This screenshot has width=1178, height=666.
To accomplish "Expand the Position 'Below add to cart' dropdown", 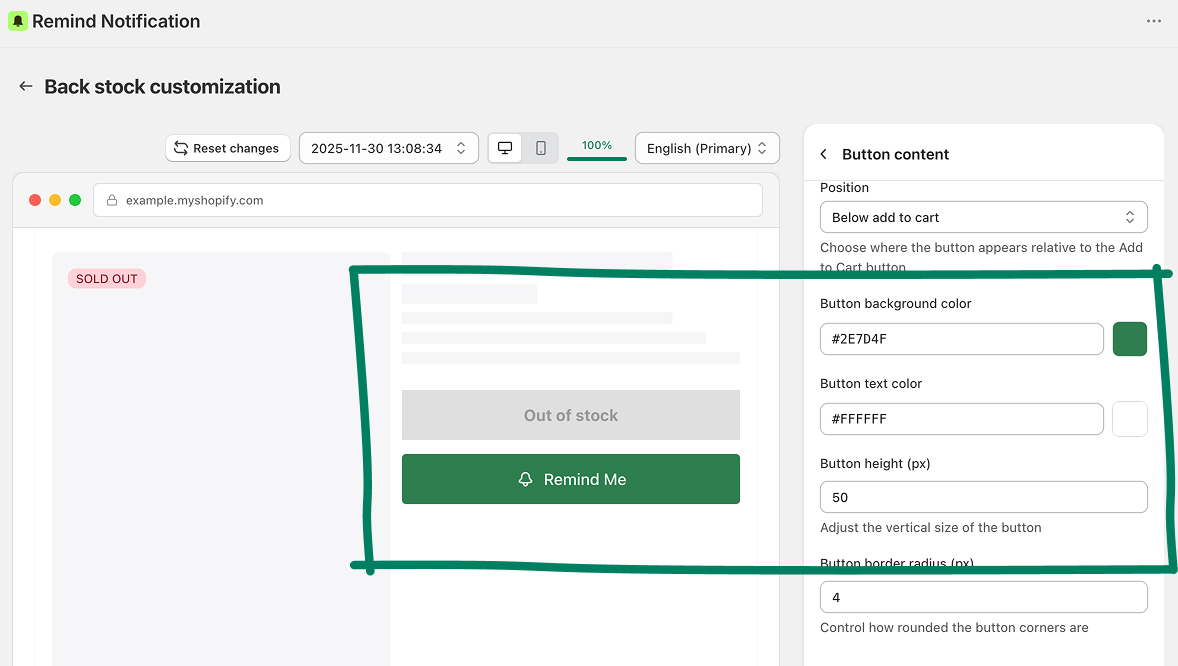I will 983,217.
